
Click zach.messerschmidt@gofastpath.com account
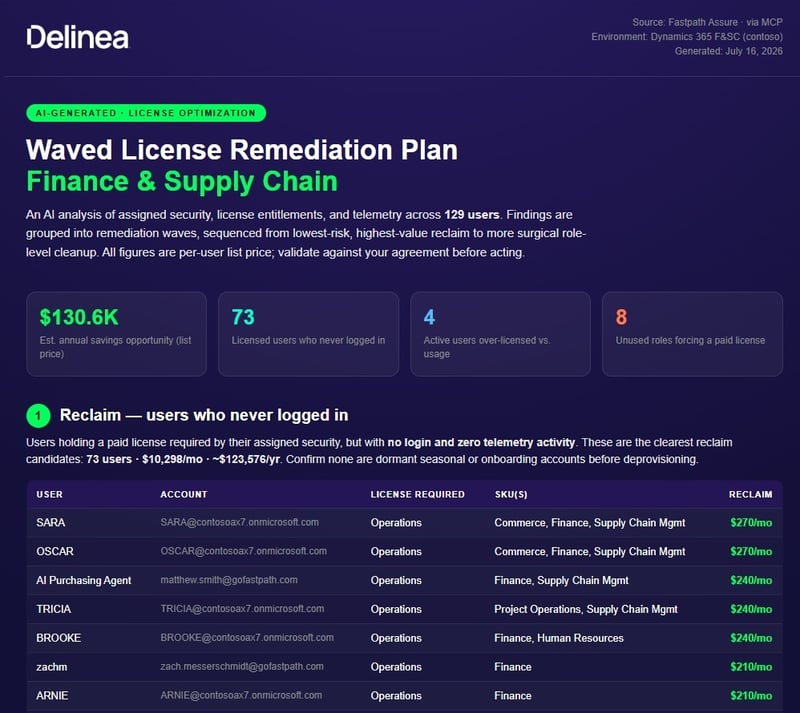(x=242, y=667)
